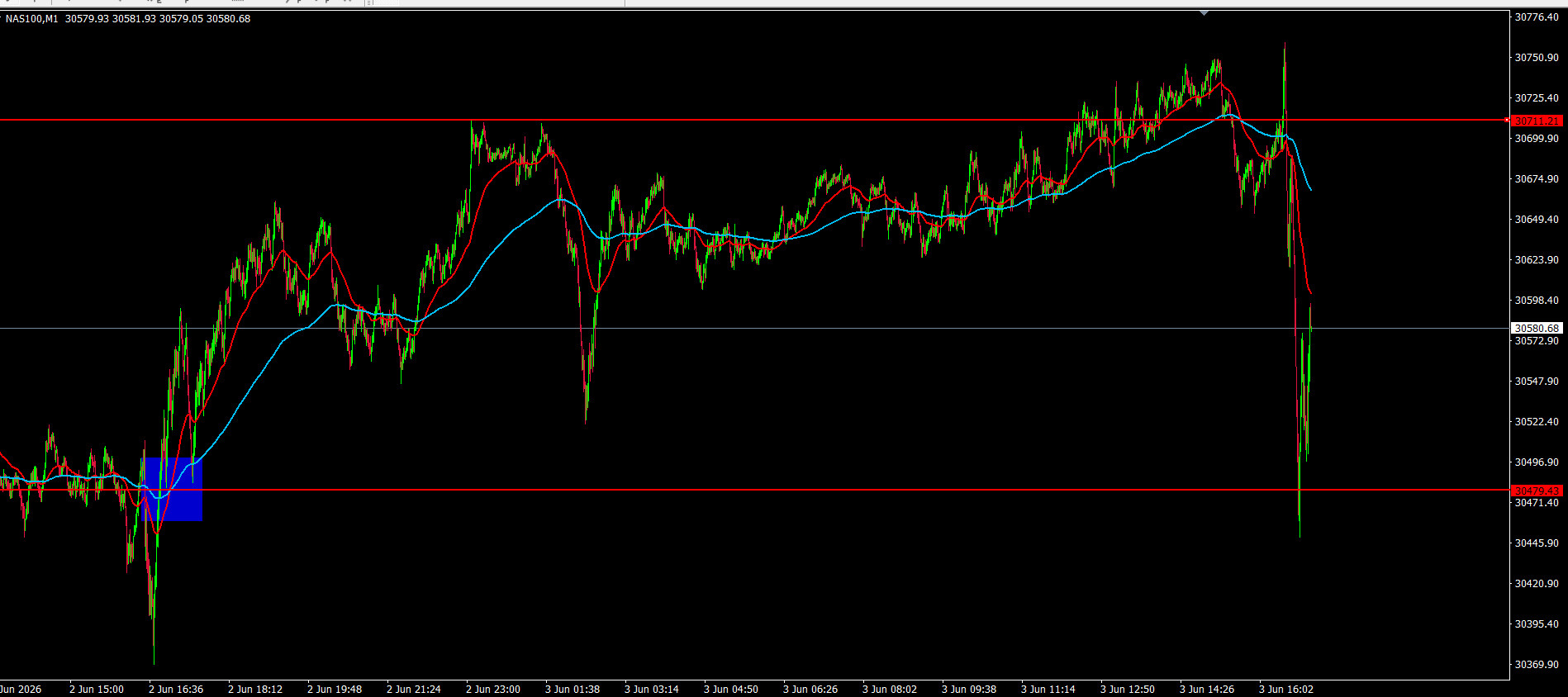The width and height of the screenshot is (1568, 697).
Task: Select the blue rectangle drawing object
Action: click(173, 489)
